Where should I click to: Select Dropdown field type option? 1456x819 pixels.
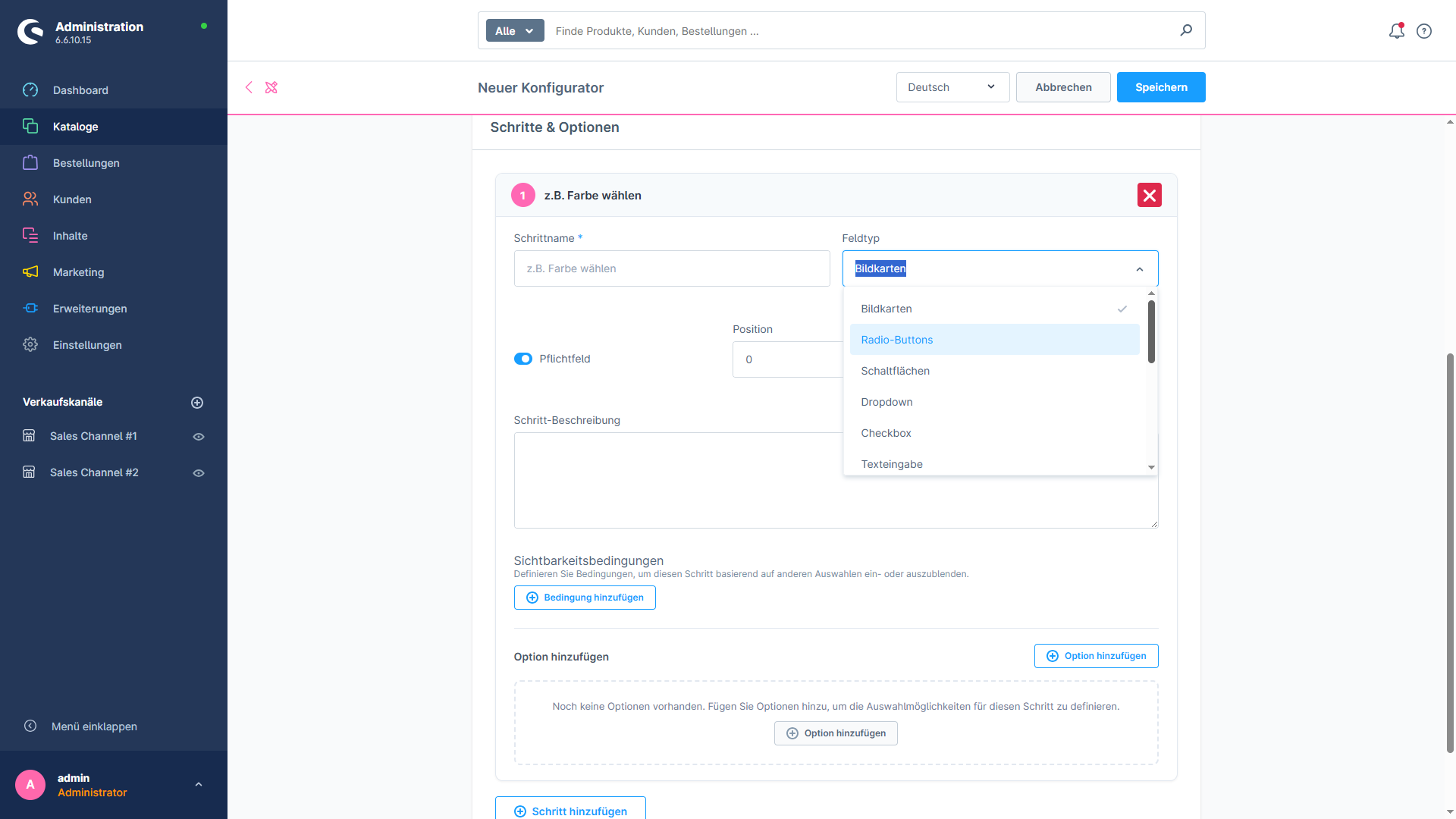click(x=994, y=402)
